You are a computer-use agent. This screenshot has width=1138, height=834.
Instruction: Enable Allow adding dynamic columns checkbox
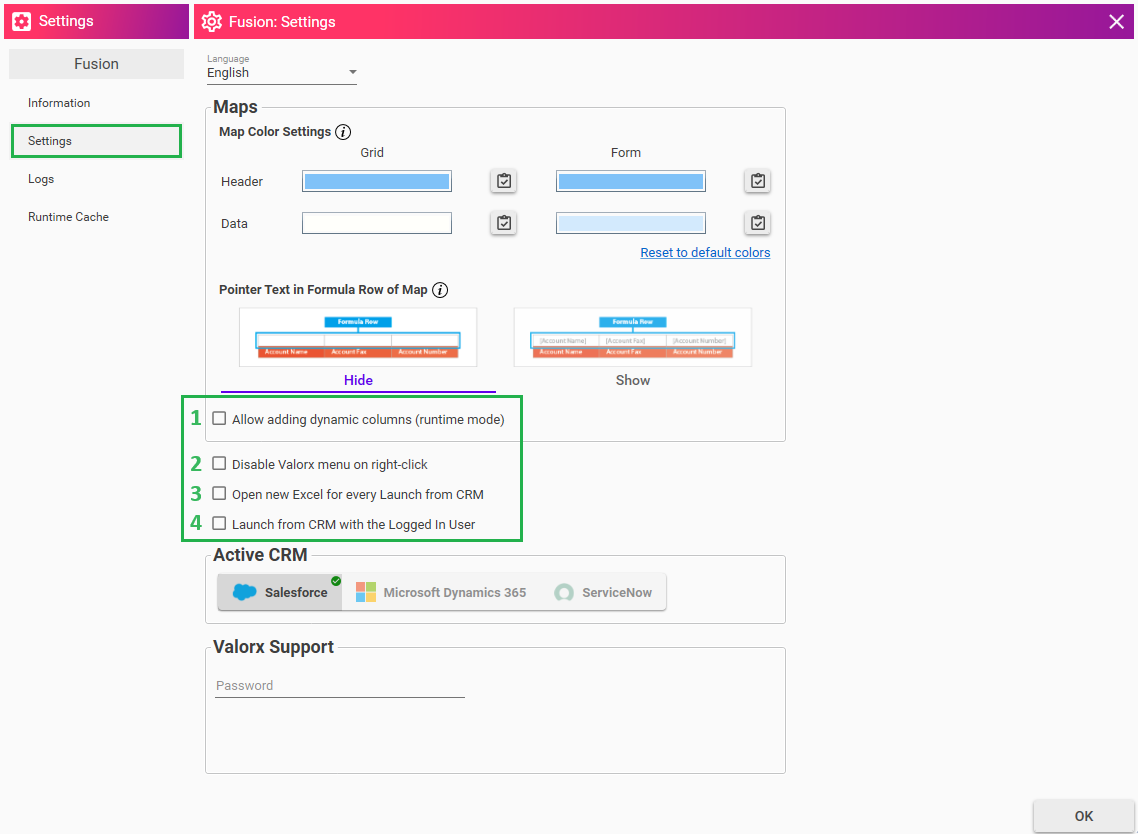point(219,419)
